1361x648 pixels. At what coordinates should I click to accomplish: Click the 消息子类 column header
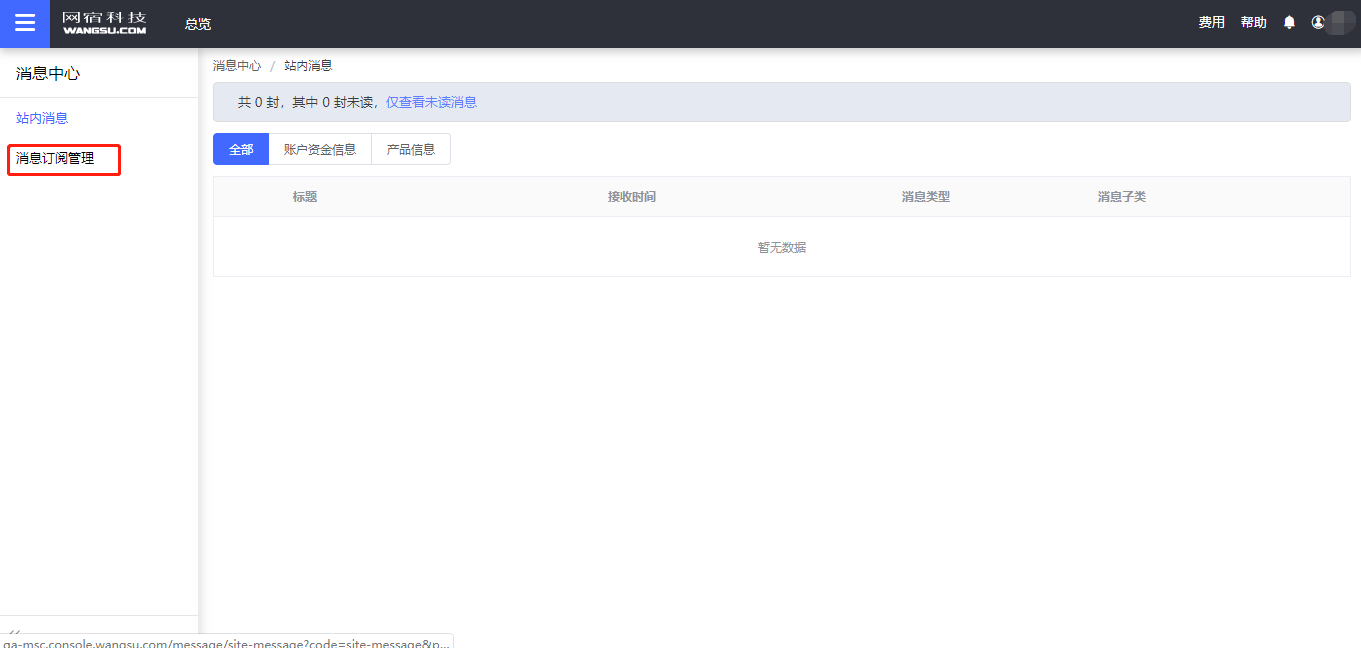click(1121, 197)
